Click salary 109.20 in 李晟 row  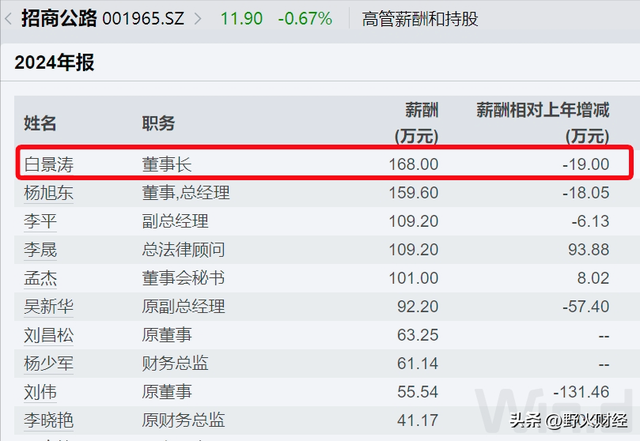click(413, 250)
